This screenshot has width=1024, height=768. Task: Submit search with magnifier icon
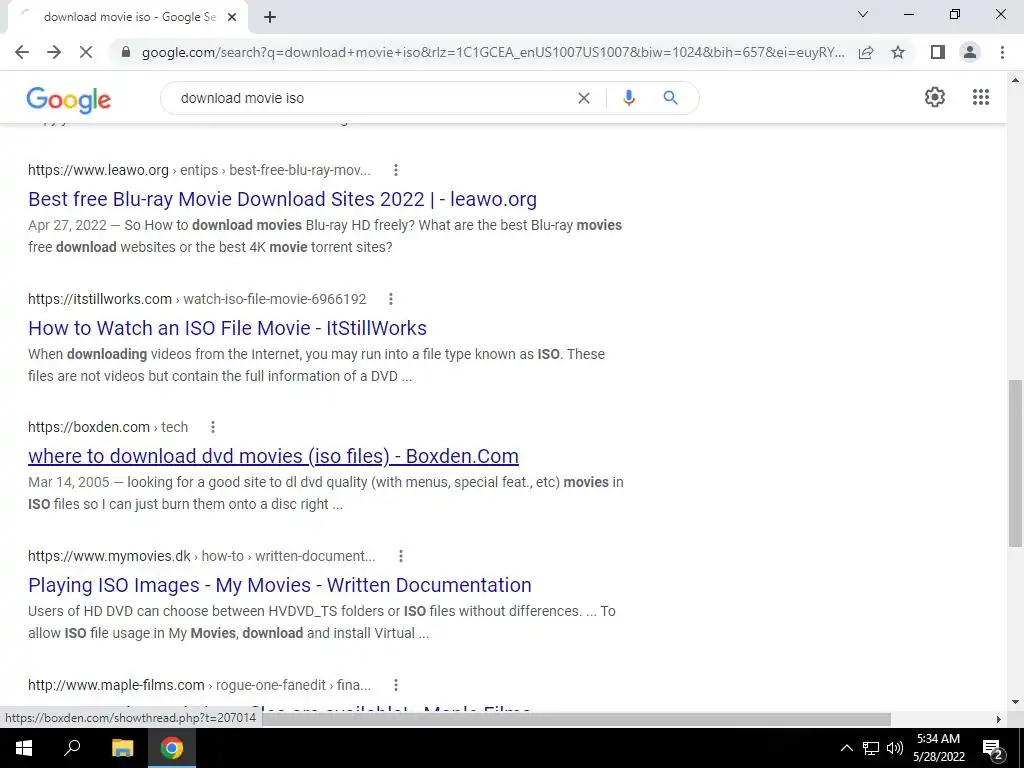[x=670, y=98]
